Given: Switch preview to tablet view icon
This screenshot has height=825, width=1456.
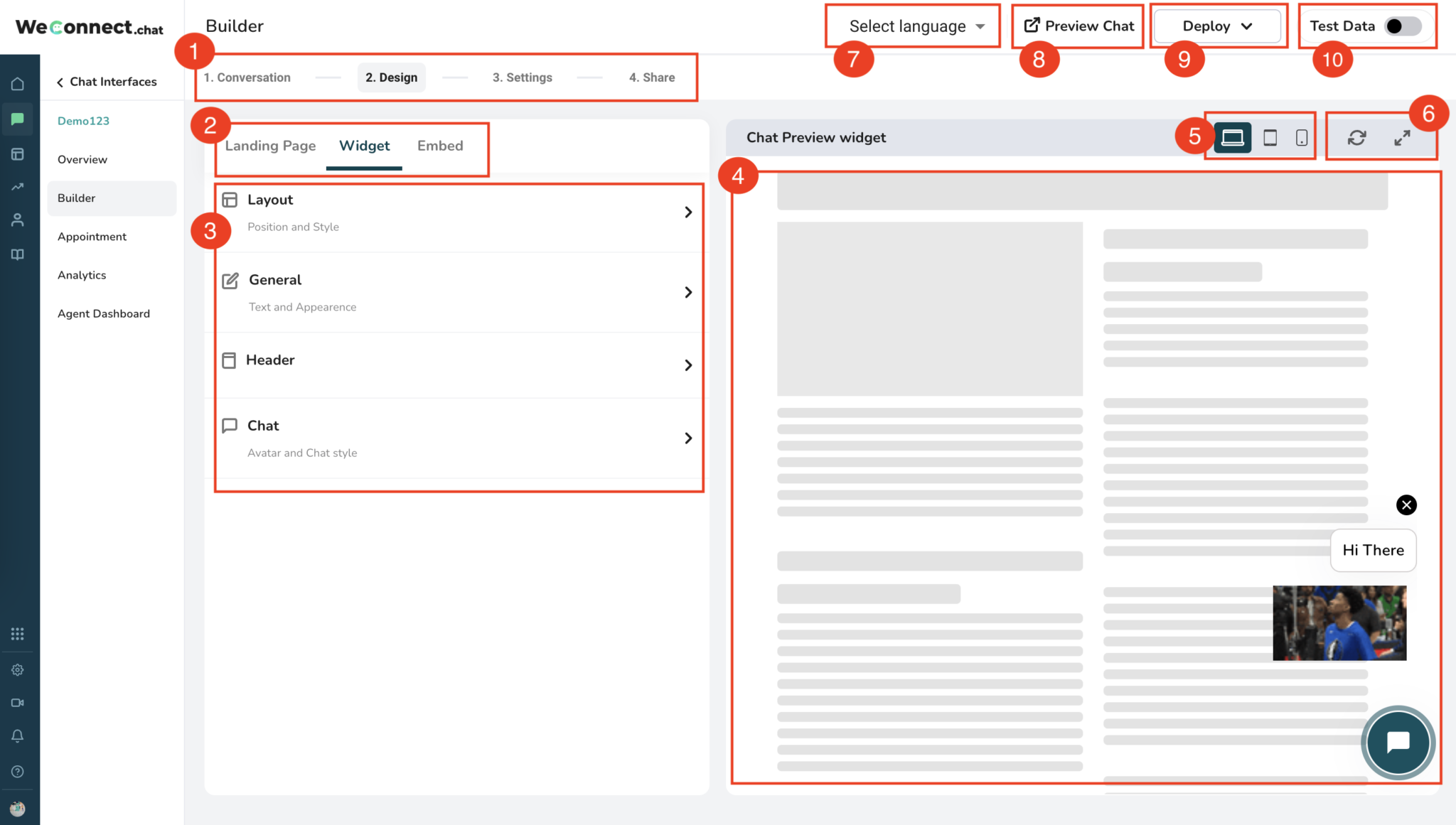Looking at the screenshot, I should (x=1270, y=137).
